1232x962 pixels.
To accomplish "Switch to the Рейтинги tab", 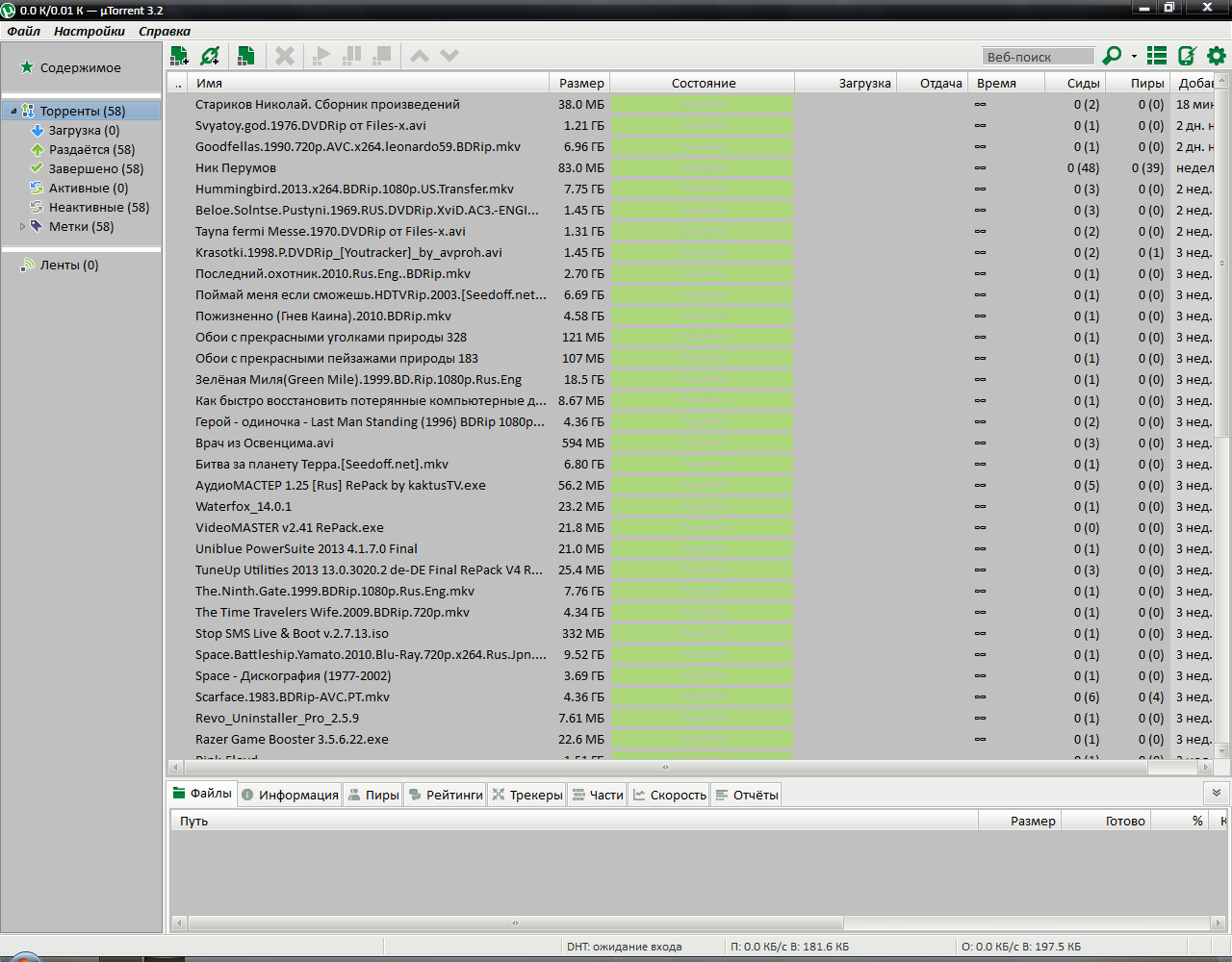I will click(446, 795).
